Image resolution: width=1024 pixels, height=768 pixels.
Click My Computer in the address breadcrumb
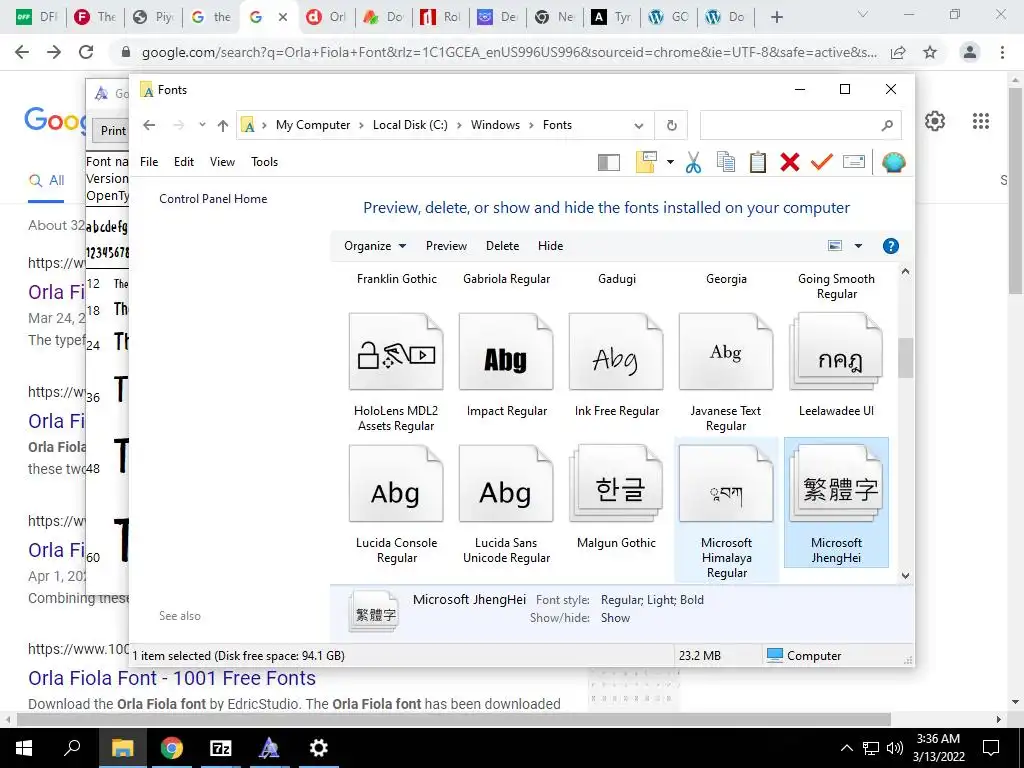point(313,125)
